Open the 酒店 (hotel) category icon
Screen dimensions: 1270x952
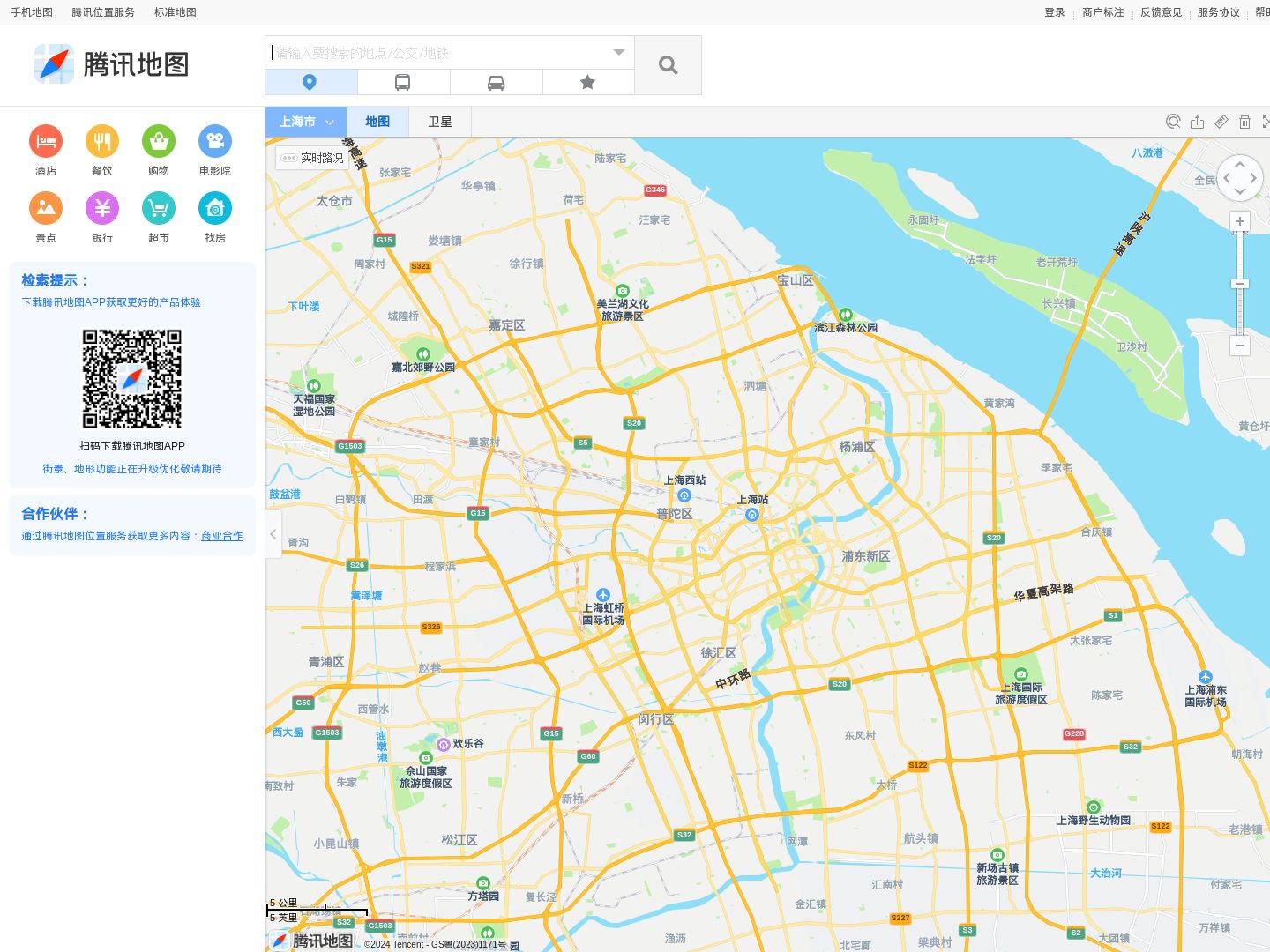[46, 141]
